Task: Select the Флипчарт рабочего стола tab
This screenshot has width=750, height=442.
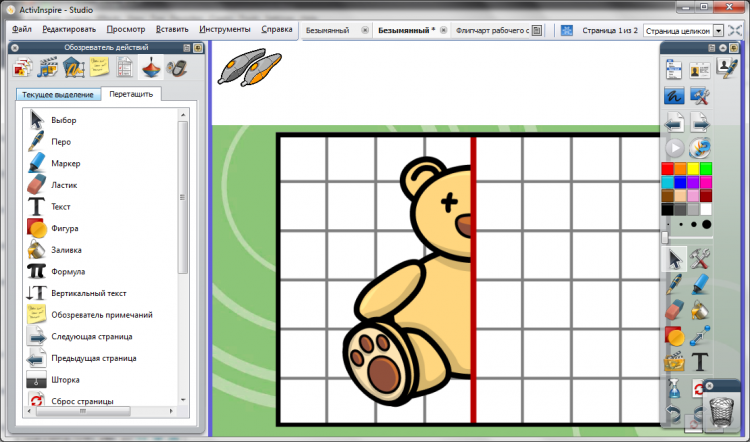Action: point(492,30)
